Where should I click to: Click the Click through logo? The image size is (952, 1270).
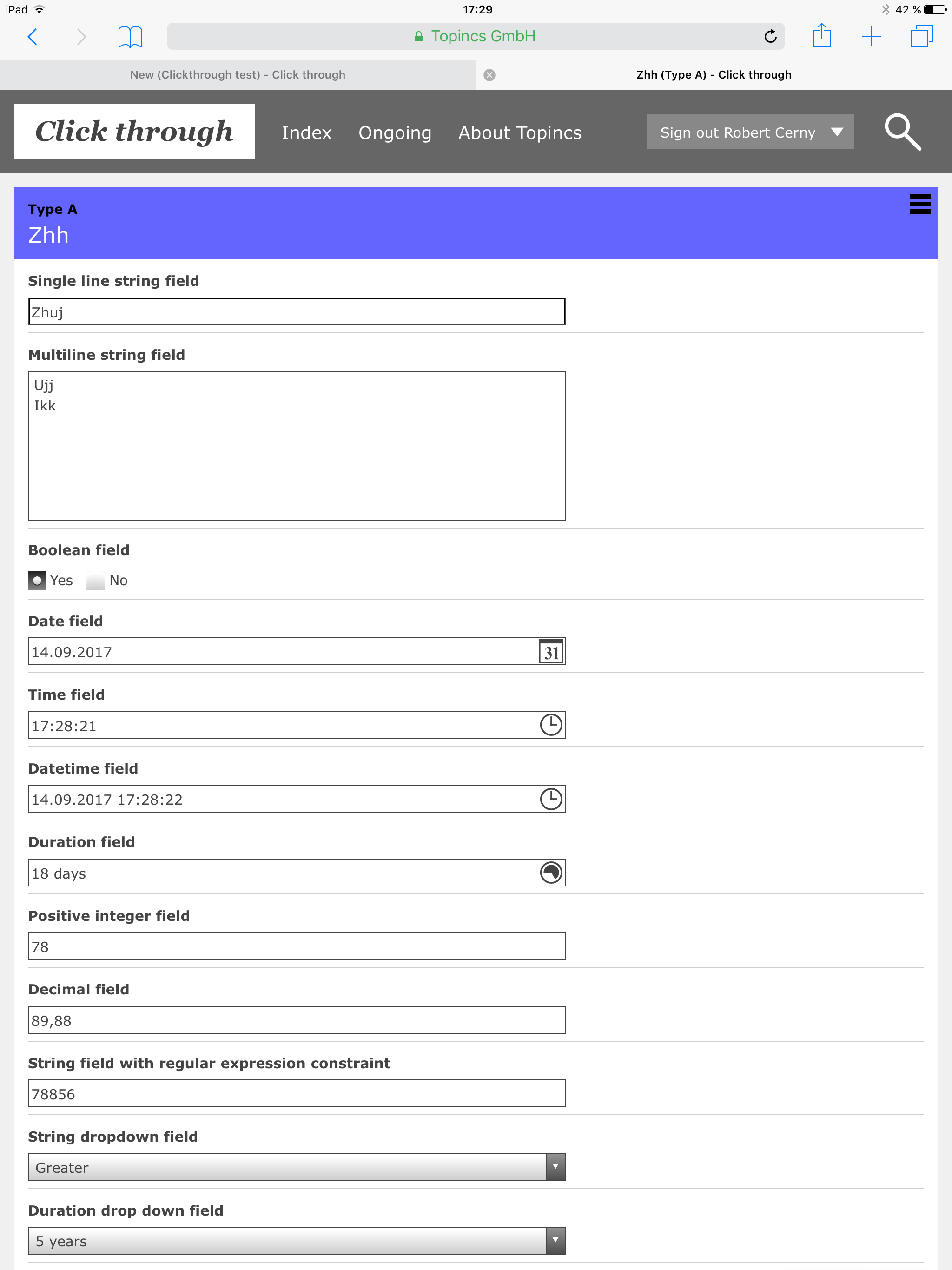click(134, 132)
